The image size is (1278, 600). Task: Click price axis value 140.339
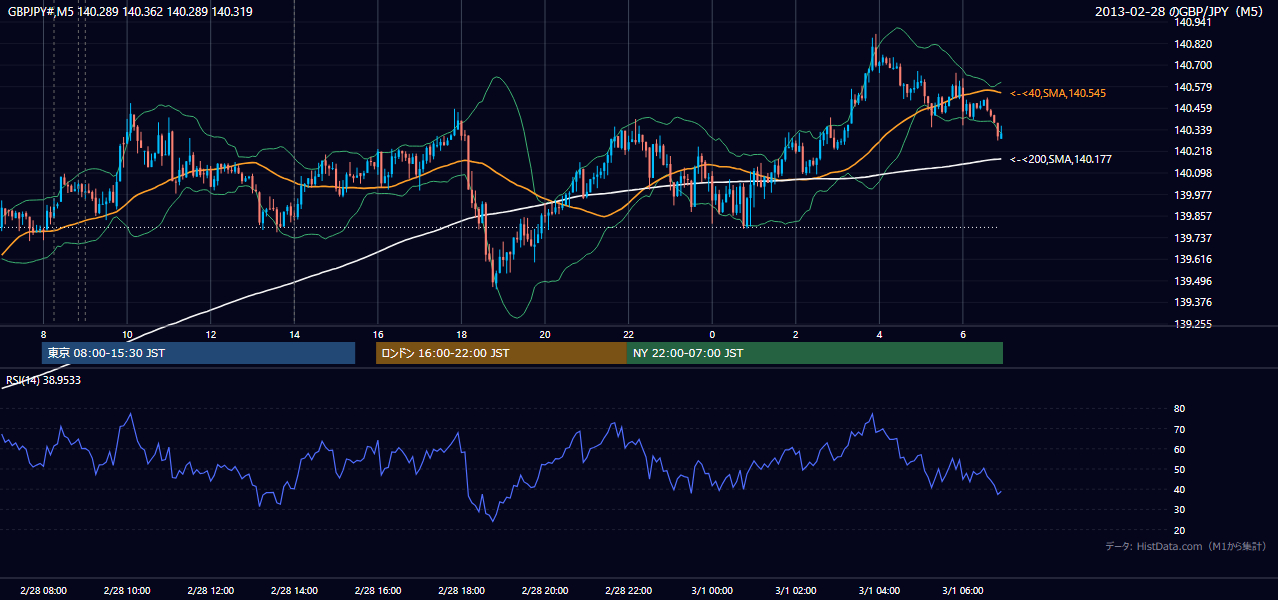click(1193, 130)
